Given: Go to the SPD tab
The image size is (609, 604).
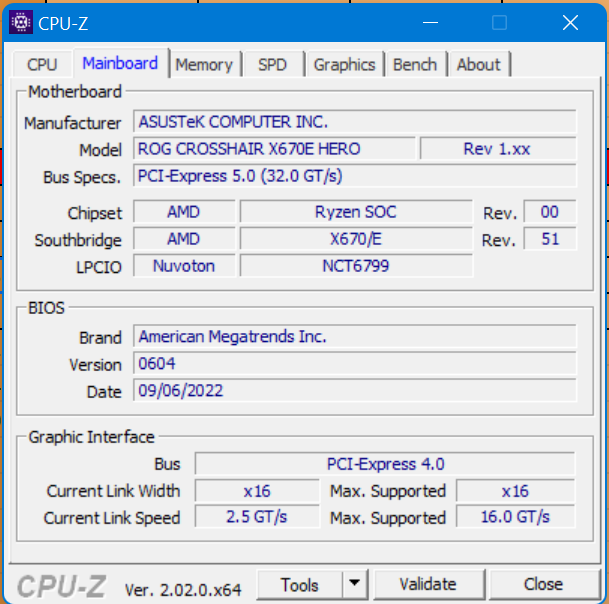Looking at the screenshot, I should [x=273, y=64].
